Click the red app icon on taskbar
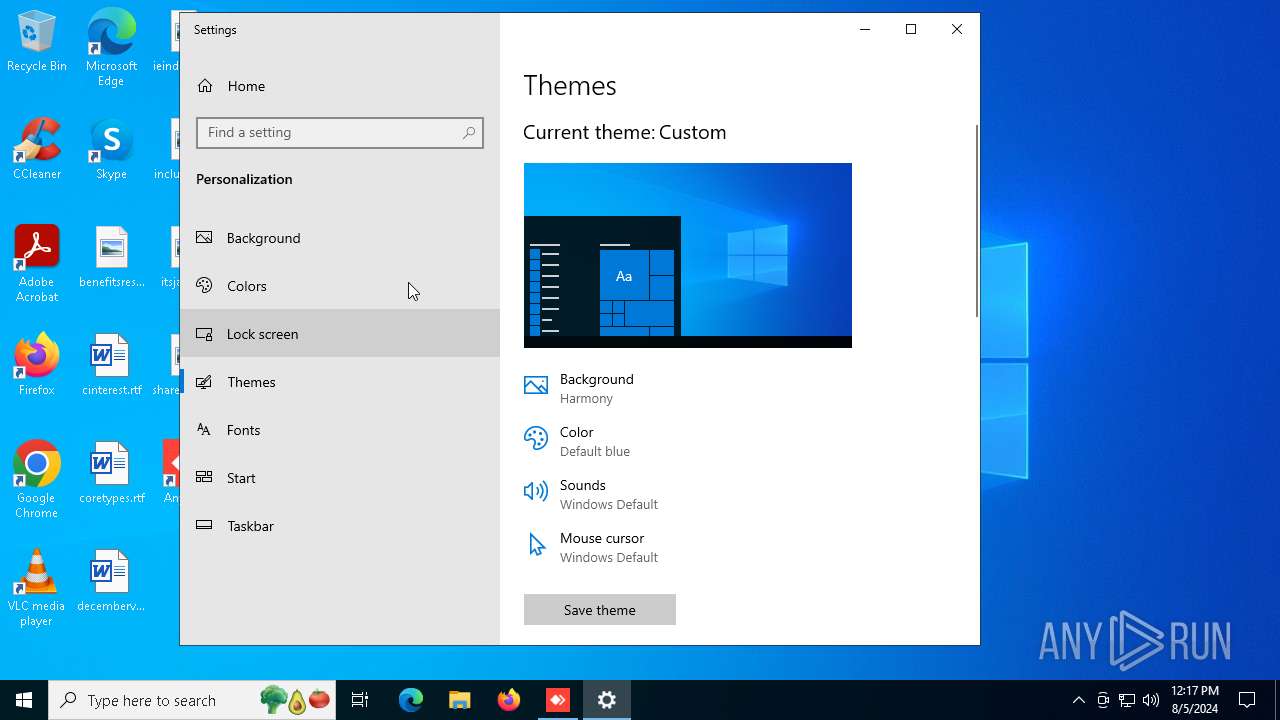 pyautogui.click(x=558, y=700)
